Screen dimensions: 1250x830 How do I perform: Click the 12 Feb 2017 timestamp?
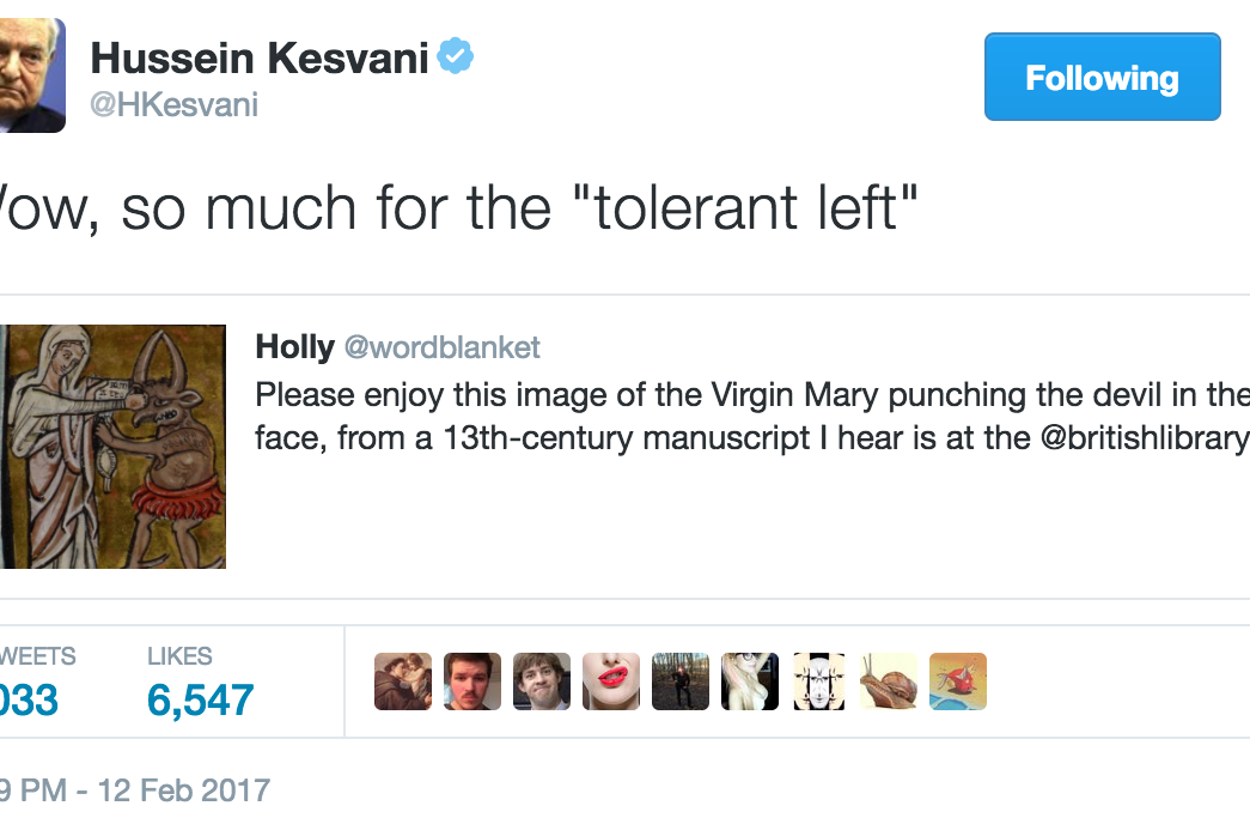click(x=183, y=790)
